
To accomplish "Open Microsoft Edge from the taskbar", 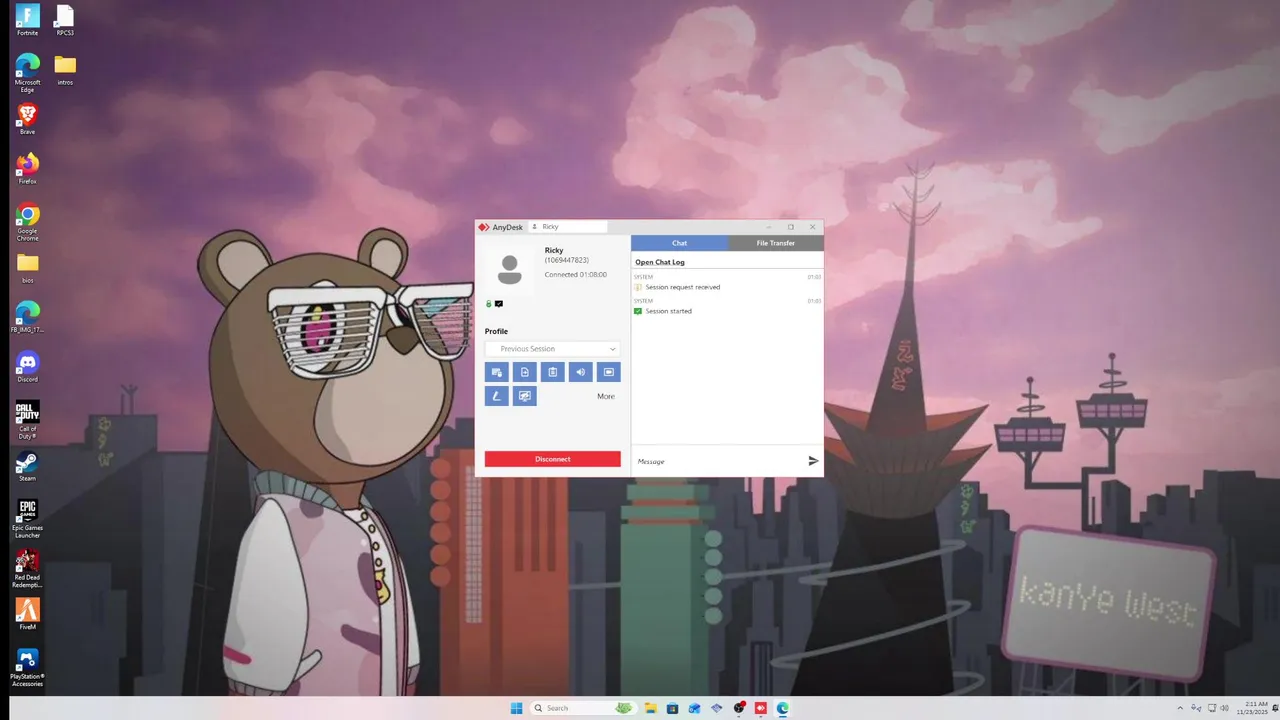I will [783, 708].
